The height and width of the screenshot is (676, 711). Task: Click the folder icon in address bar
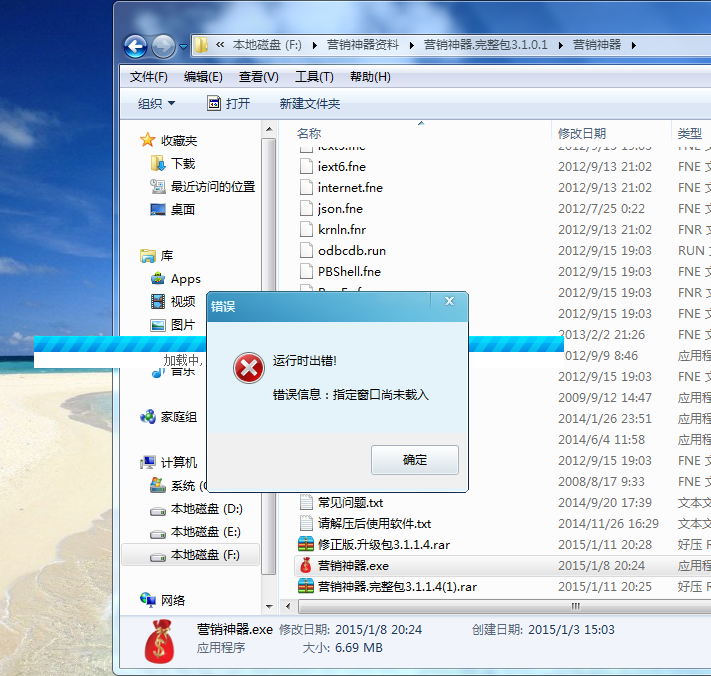point(201,45)
